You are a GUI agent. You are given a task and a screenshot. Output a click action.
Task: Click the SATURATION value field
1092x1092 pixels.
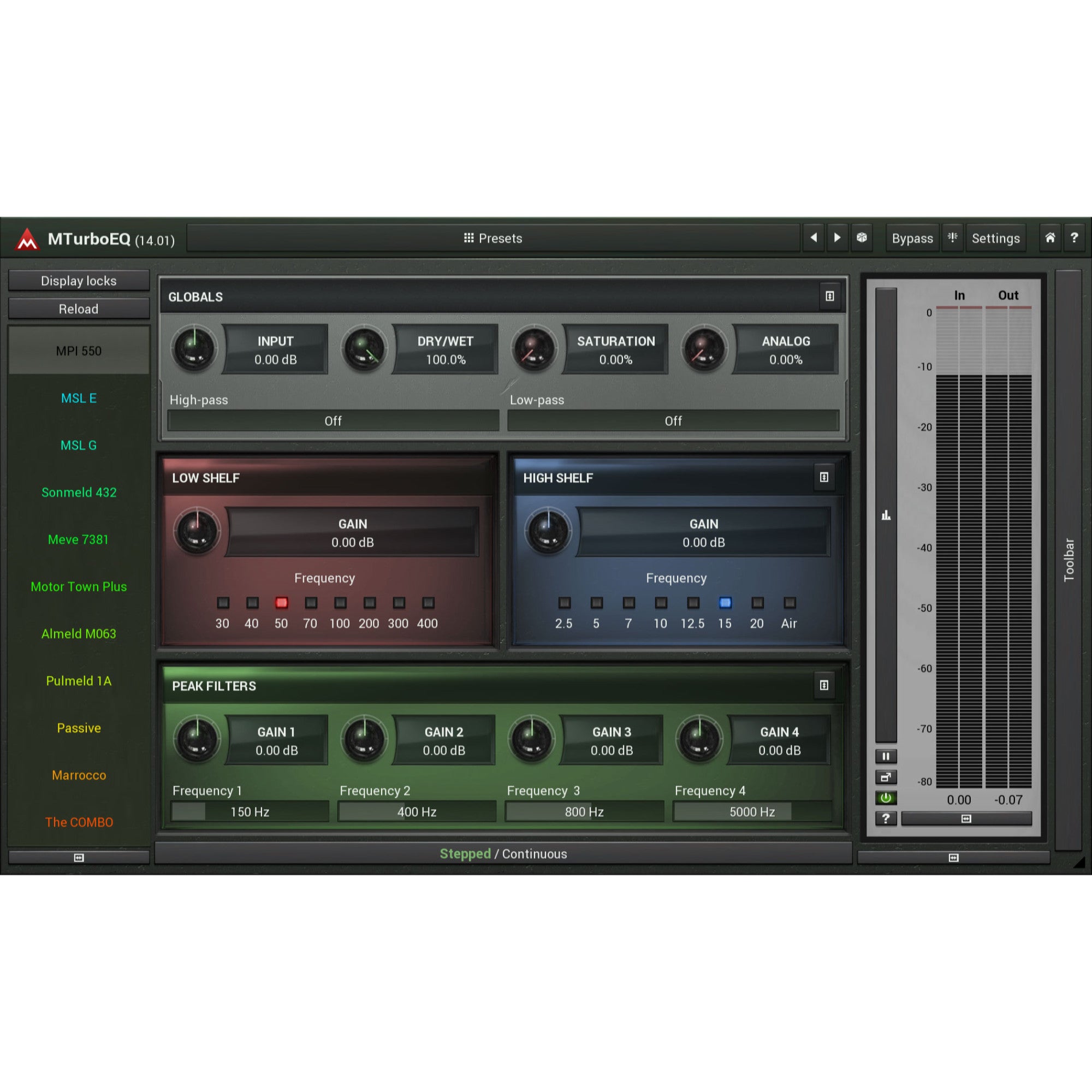616,350
